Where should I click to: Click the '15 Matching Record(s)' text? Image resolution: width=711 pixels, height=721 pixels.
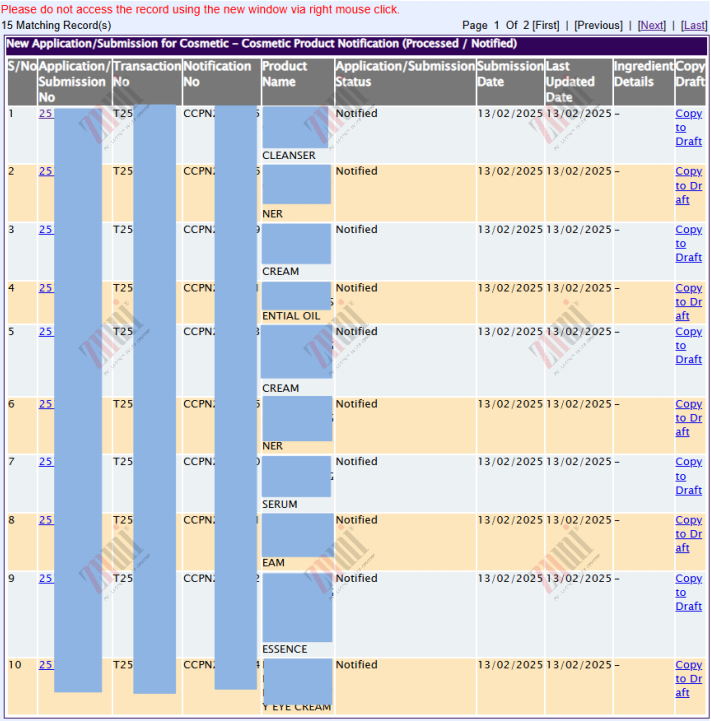tap(56, 25)
